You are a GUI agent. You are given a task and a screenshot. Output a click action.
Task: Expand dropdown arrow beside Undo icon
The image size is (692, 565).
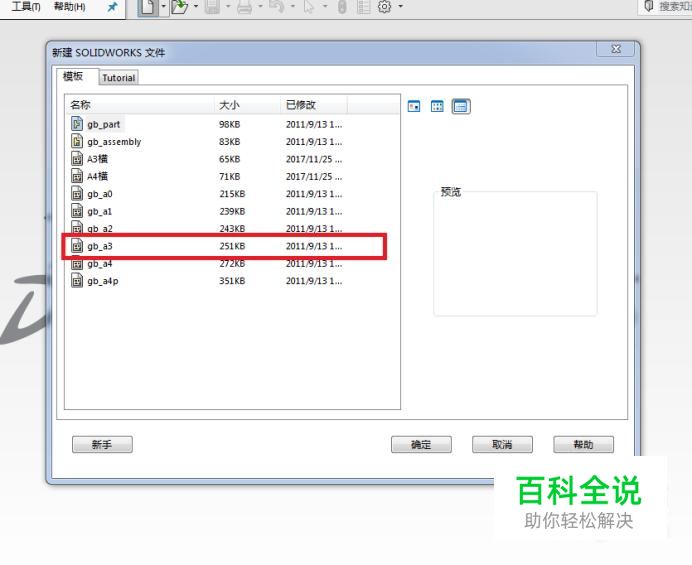pyautogui.click(x=293, y=6)
